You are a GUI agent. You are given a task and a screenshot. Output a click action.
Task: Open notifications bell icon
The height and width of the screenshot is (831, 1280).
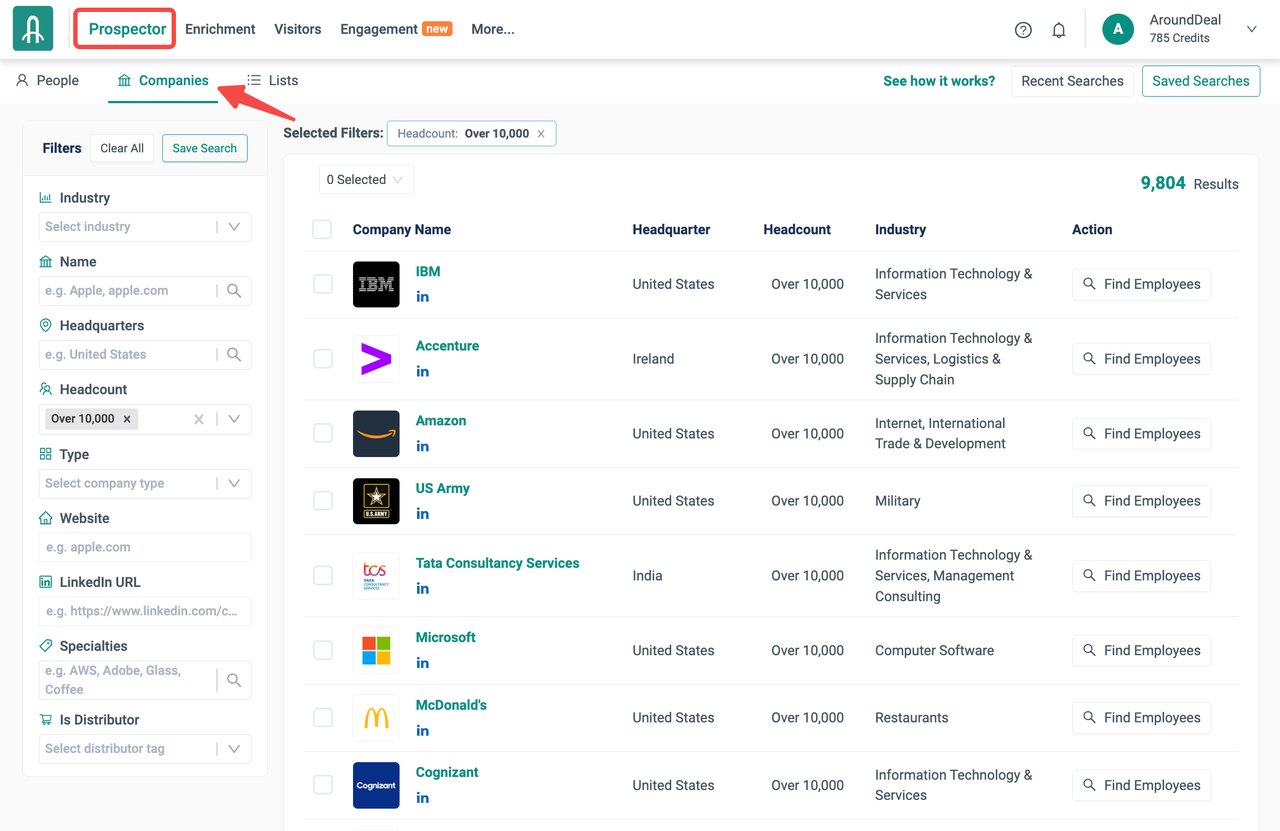(1059, 30)
